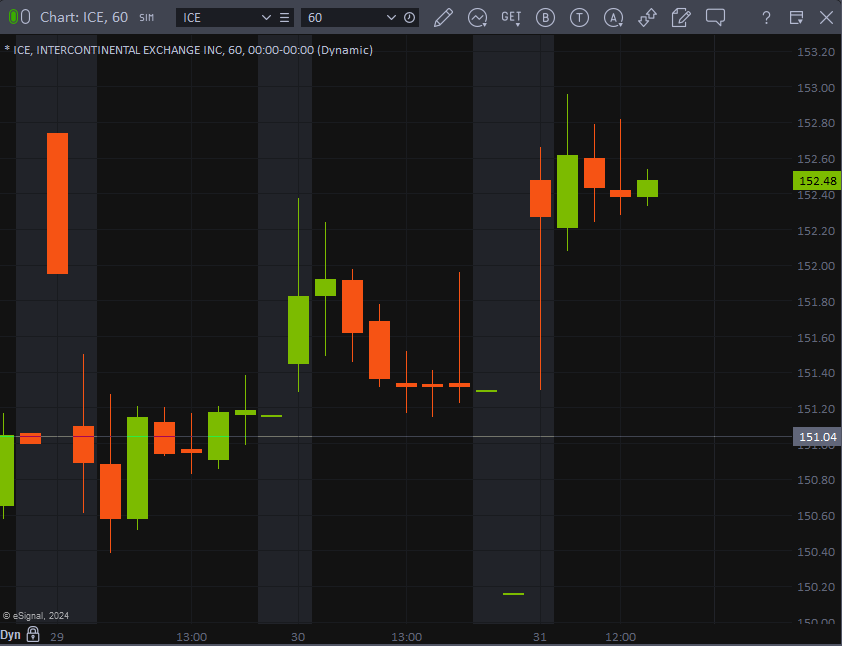
Task: Click the eSignal 2024 copyright text
Action: 36,615
